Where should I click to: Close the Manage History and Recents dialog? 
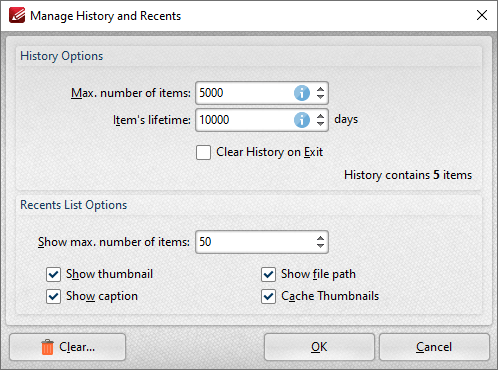(x=482, y=15)
